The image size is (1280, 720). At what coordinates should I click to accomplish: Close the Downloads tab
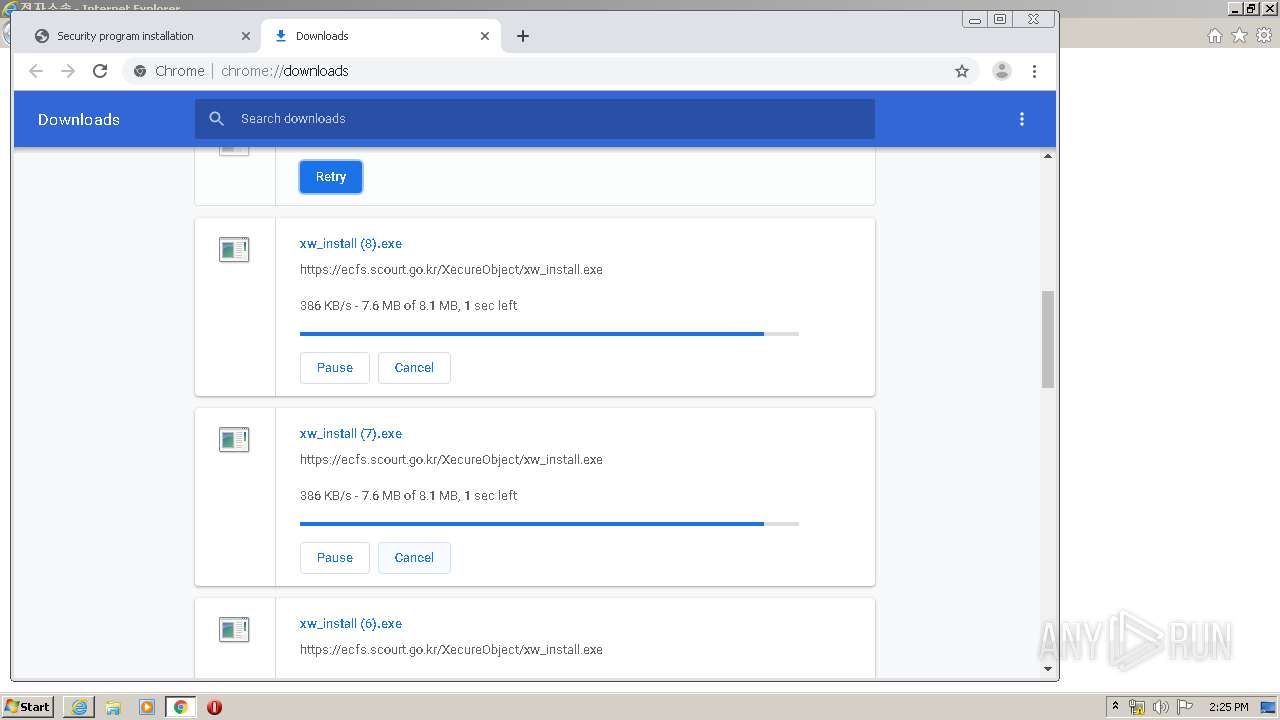[x=485, y=36]
